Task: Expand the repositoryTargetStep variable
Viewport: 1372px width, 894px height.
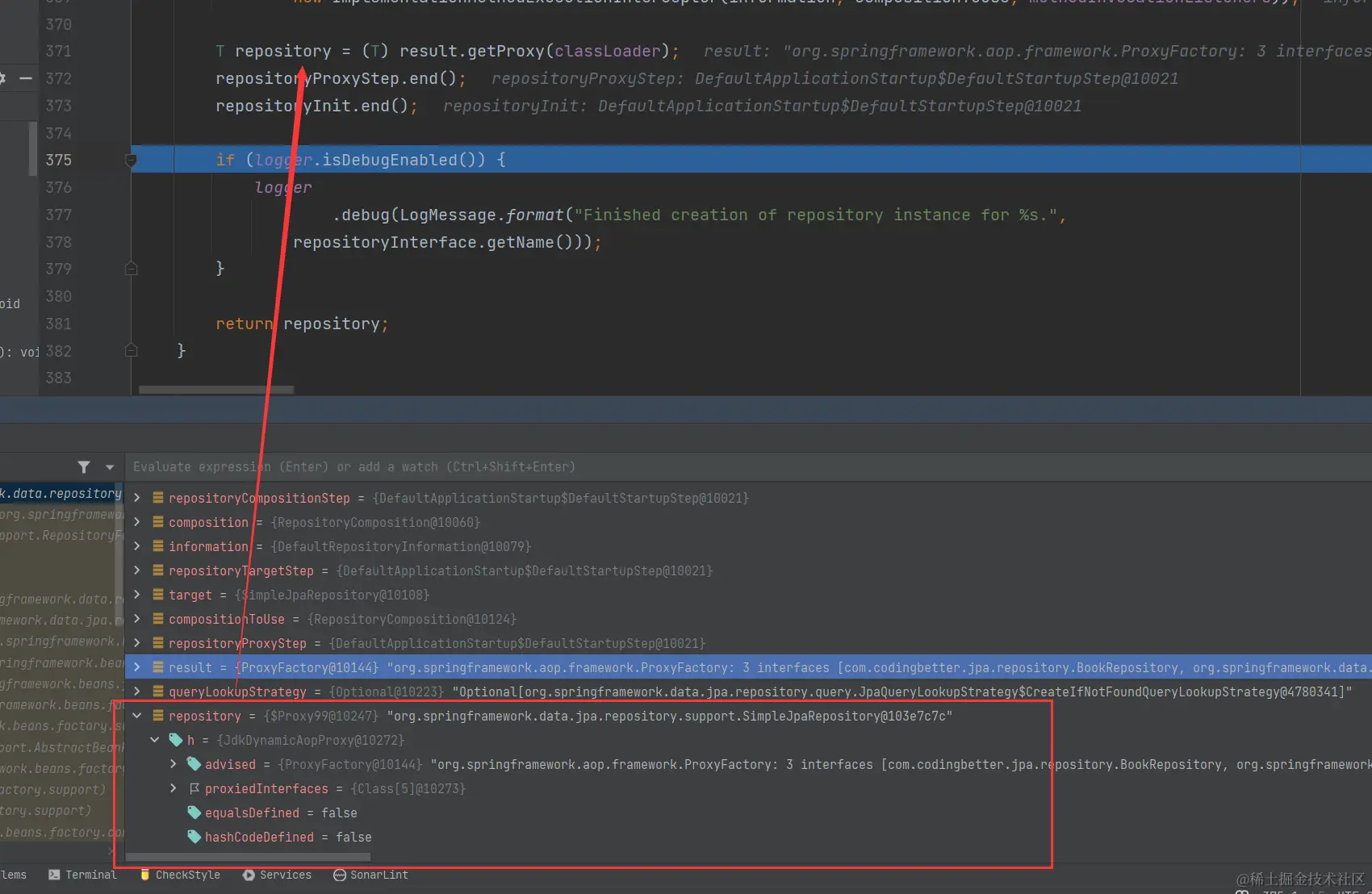Action: coord(137,570)
